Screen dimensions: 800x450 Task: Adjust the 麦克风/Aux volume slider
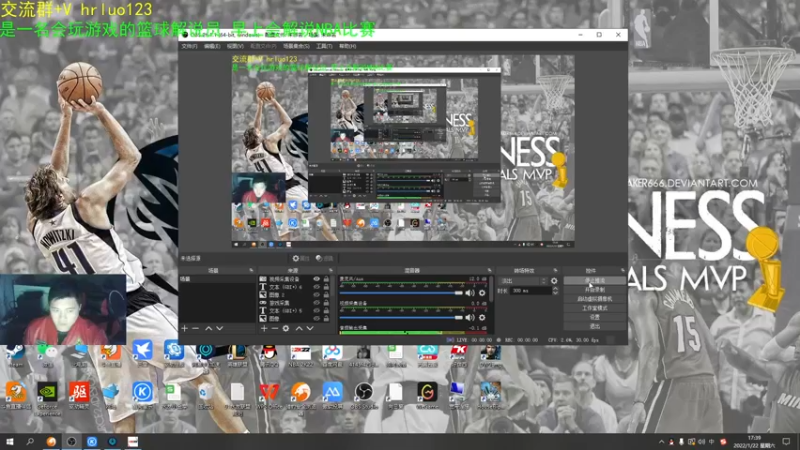tap(401, 293)
